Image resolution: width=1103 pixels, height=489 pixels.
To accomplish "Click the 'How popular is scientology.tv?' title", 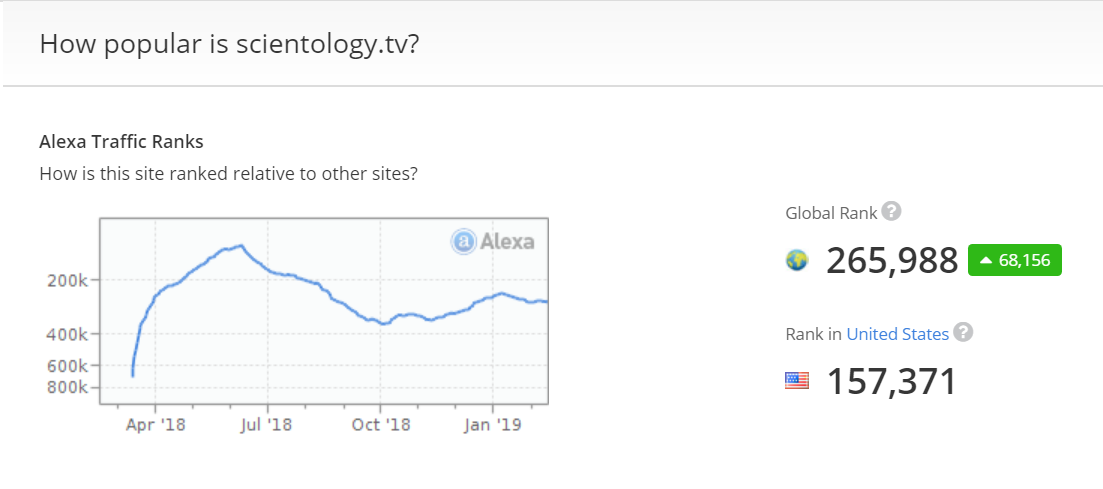I will click(x=229, y=44).
